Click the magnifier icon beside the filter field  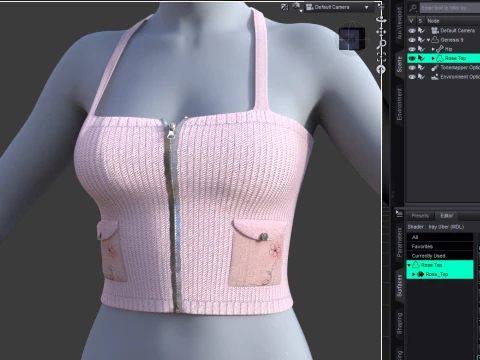pos(413,7)
